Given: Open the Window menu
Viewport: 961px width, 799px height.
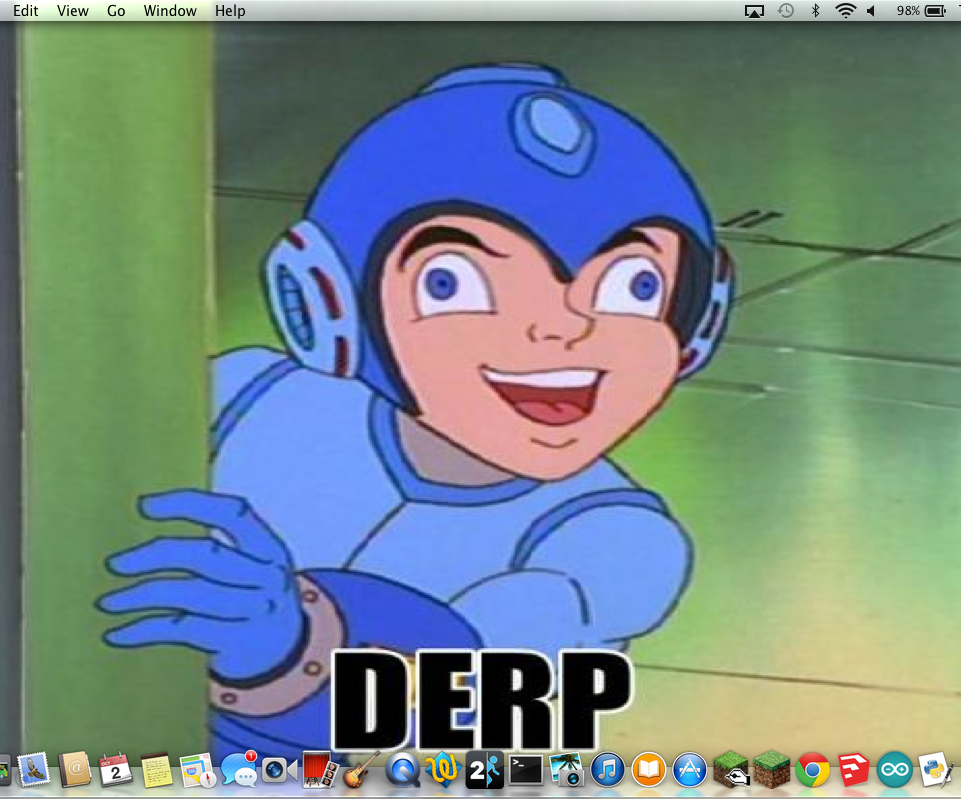Looking at the screenshot, I should (170, 10).
